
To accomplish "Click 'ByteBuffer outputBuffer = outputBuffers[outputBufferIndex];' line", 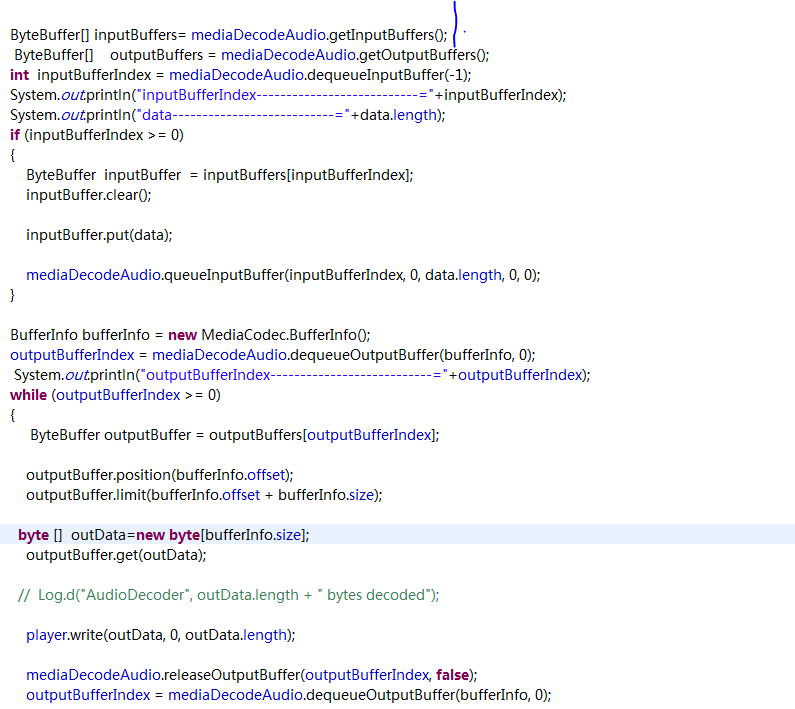I will [x=235, y=435].
